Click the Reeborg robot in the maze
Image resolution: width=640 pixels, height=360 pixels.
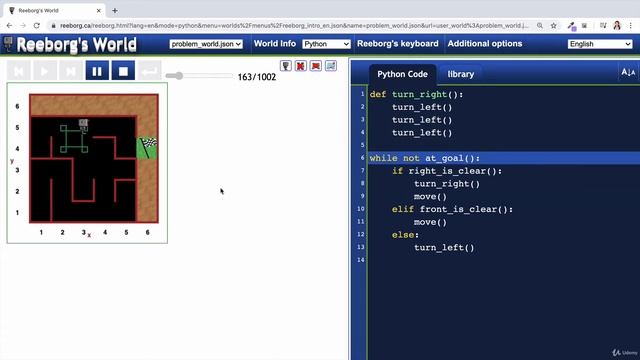pos(83,125)
